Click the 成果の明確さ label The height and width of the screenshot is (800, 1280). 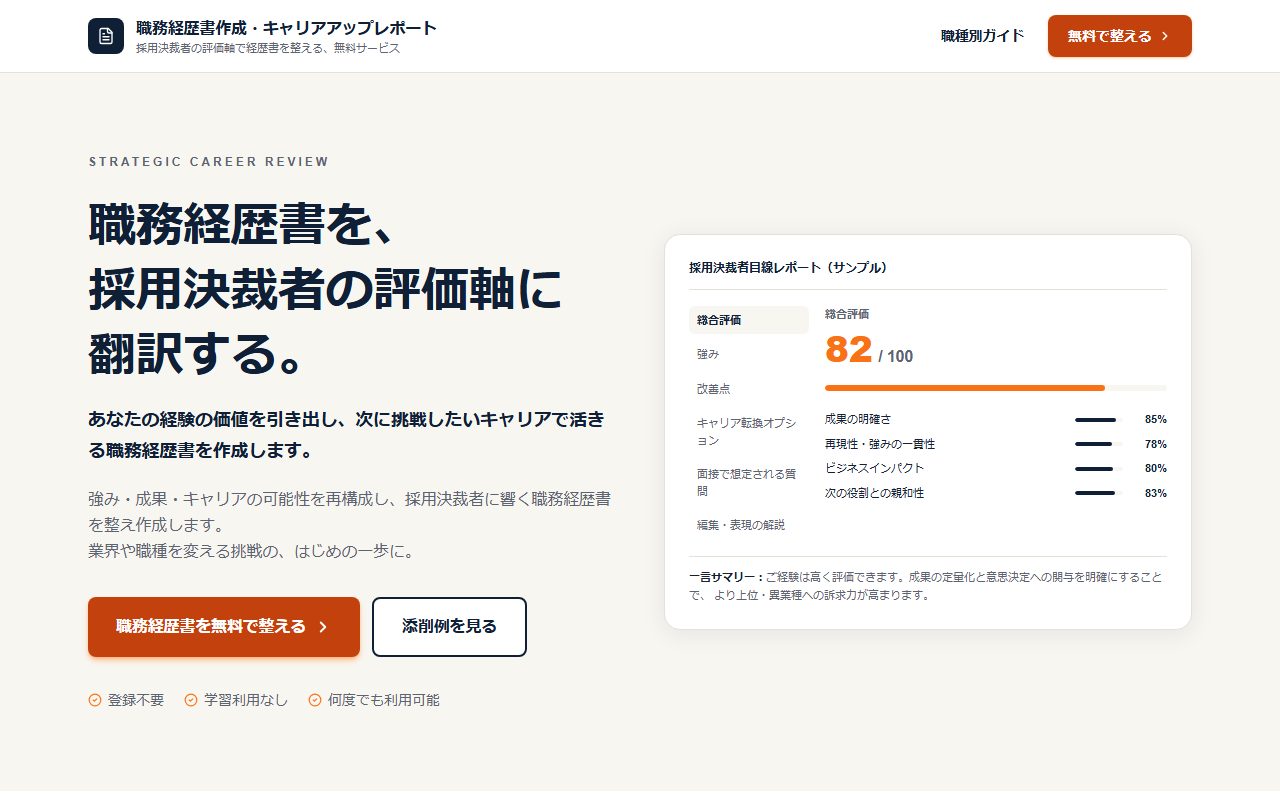(858, 420)
